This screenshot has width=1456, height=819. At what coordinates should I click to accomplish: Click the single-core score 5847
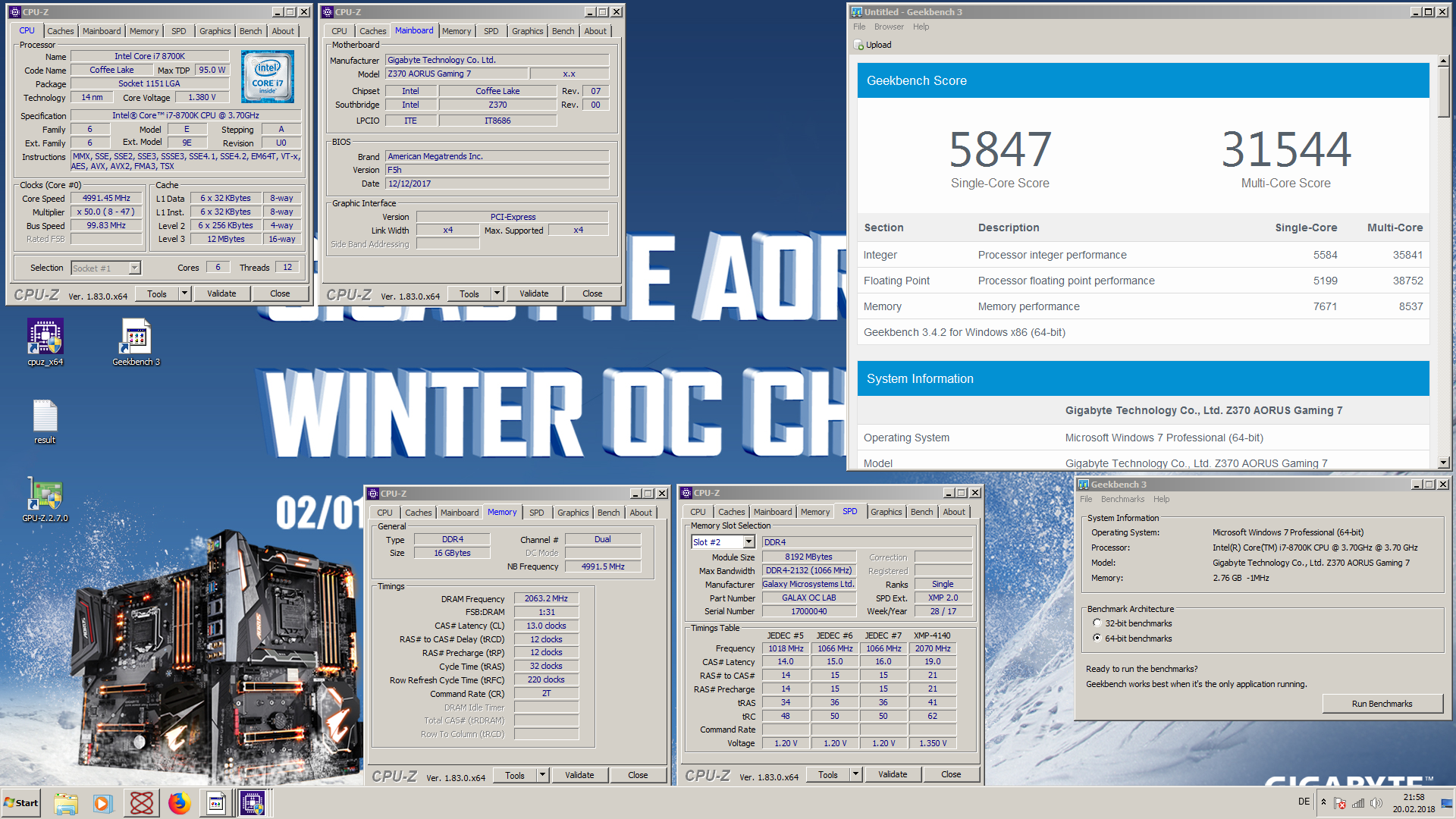[x=1000, y=149]
